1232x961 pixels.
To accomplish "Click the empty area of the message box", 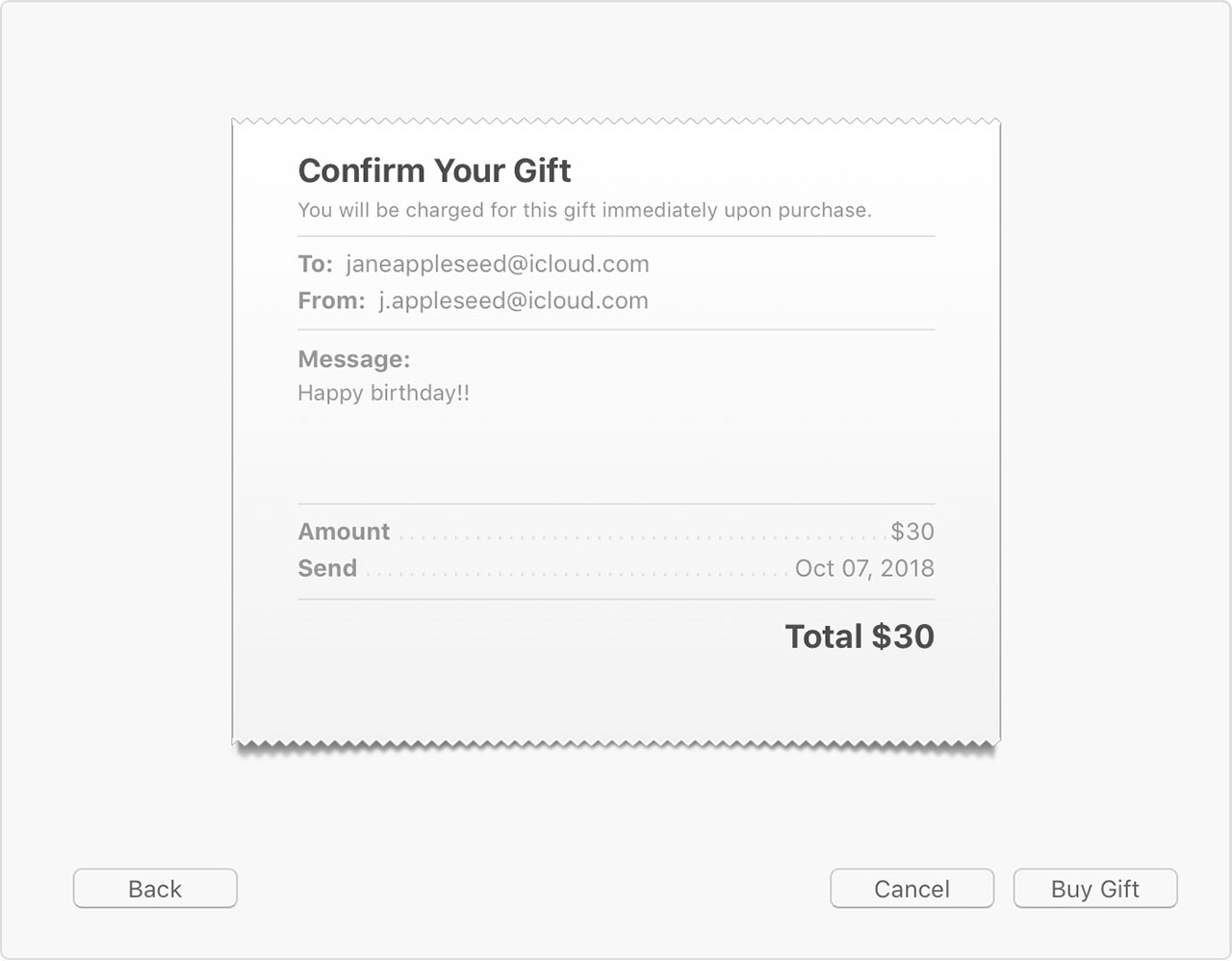I will point(616,453).
